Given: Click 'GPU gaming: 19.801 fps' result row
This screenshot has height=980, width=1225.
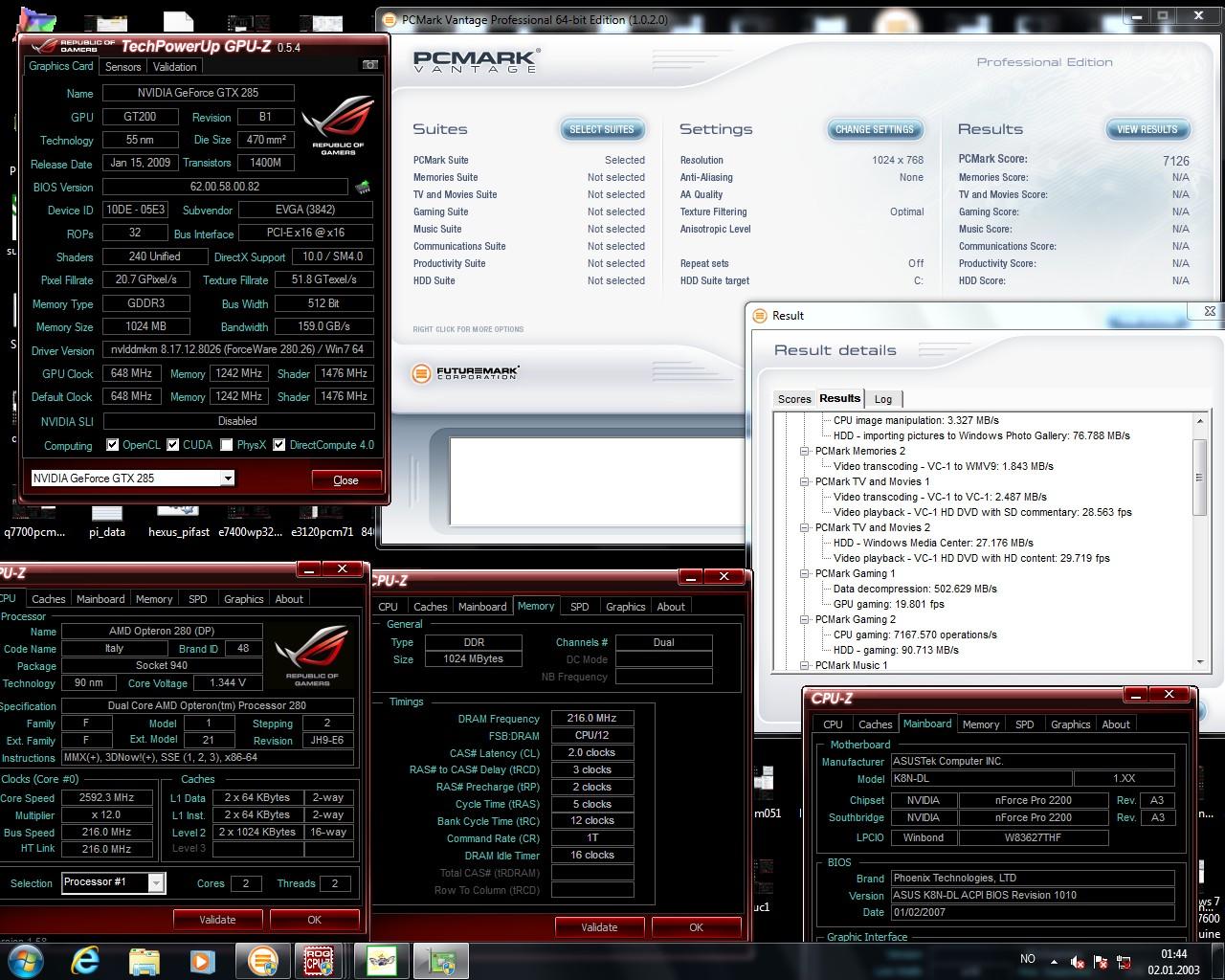Looking at the screenshot, I should pos(889,604).
